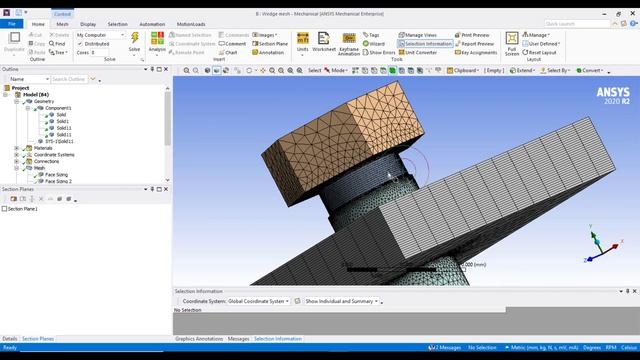The width and height of the screenshot is (640, 360).
Task: Pin the Section Planes panel
Action: 152,189
